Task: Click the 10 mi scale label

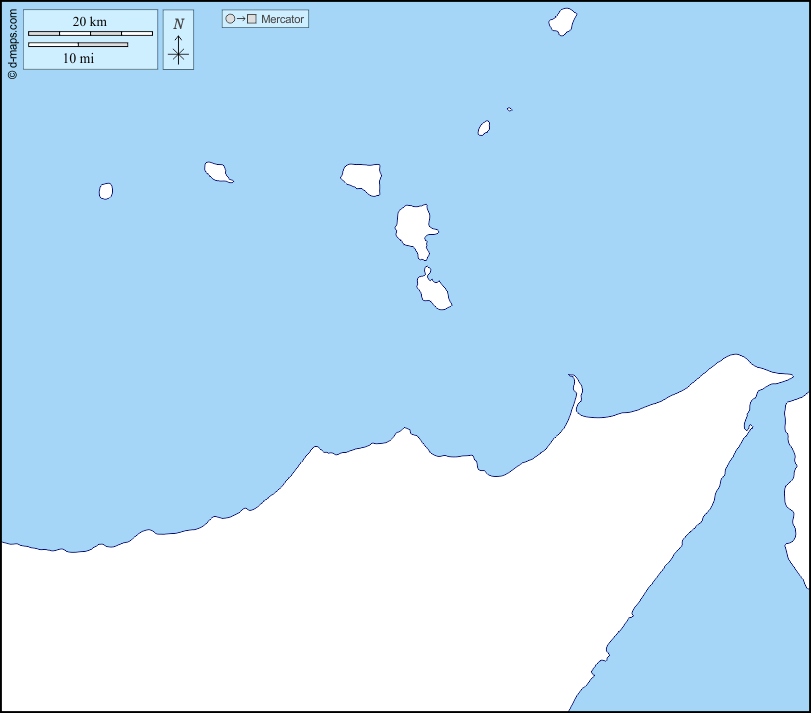Action: pos(78,58)
